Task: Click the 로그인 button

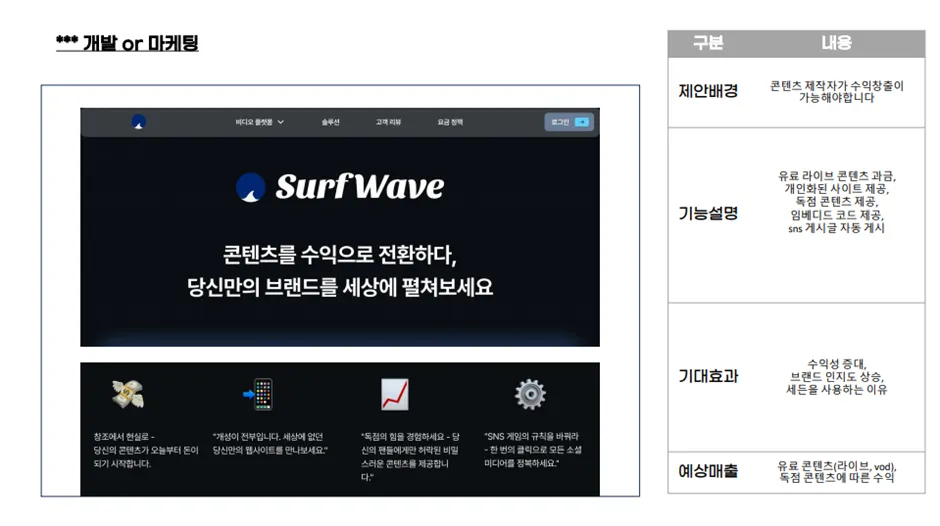Action: pyautogui.click(x=569, y=122)
